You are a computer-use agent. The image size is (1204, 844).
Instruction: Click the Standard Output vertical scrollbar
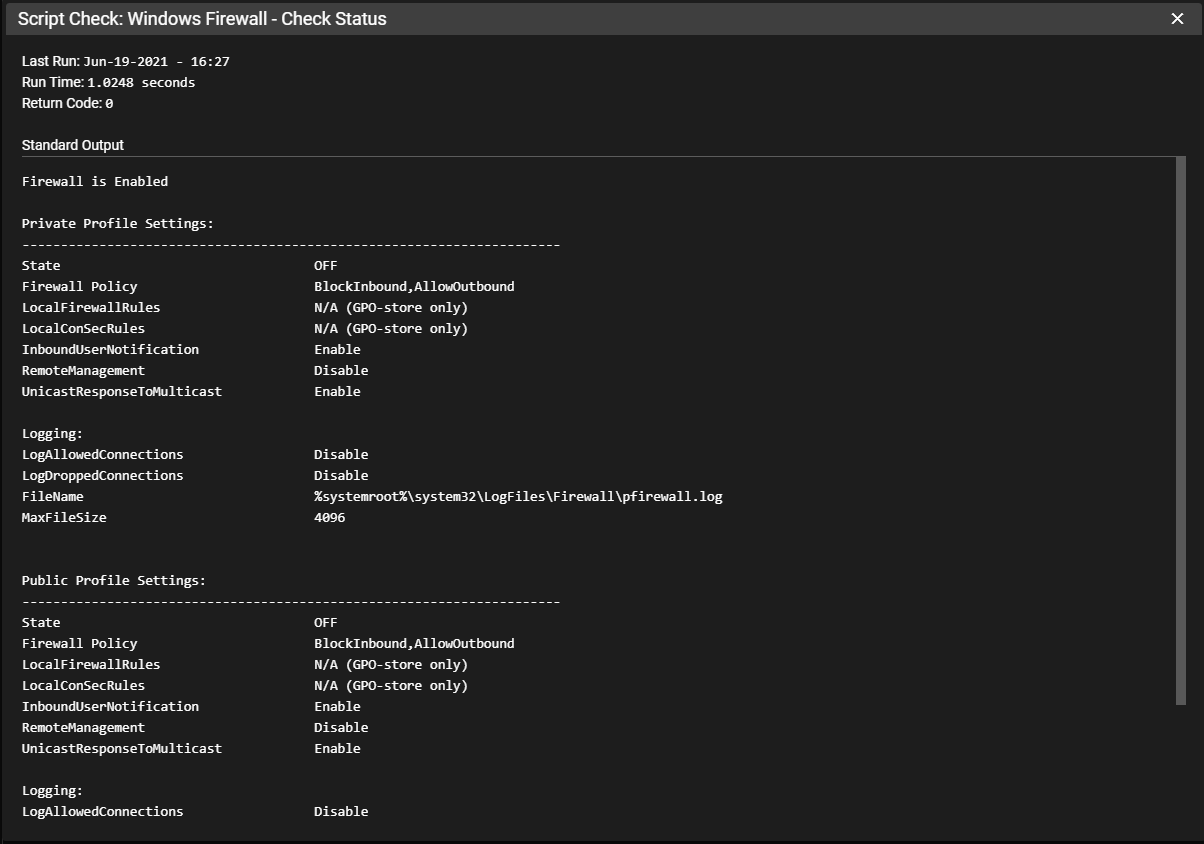click(x=1181, y=430)
